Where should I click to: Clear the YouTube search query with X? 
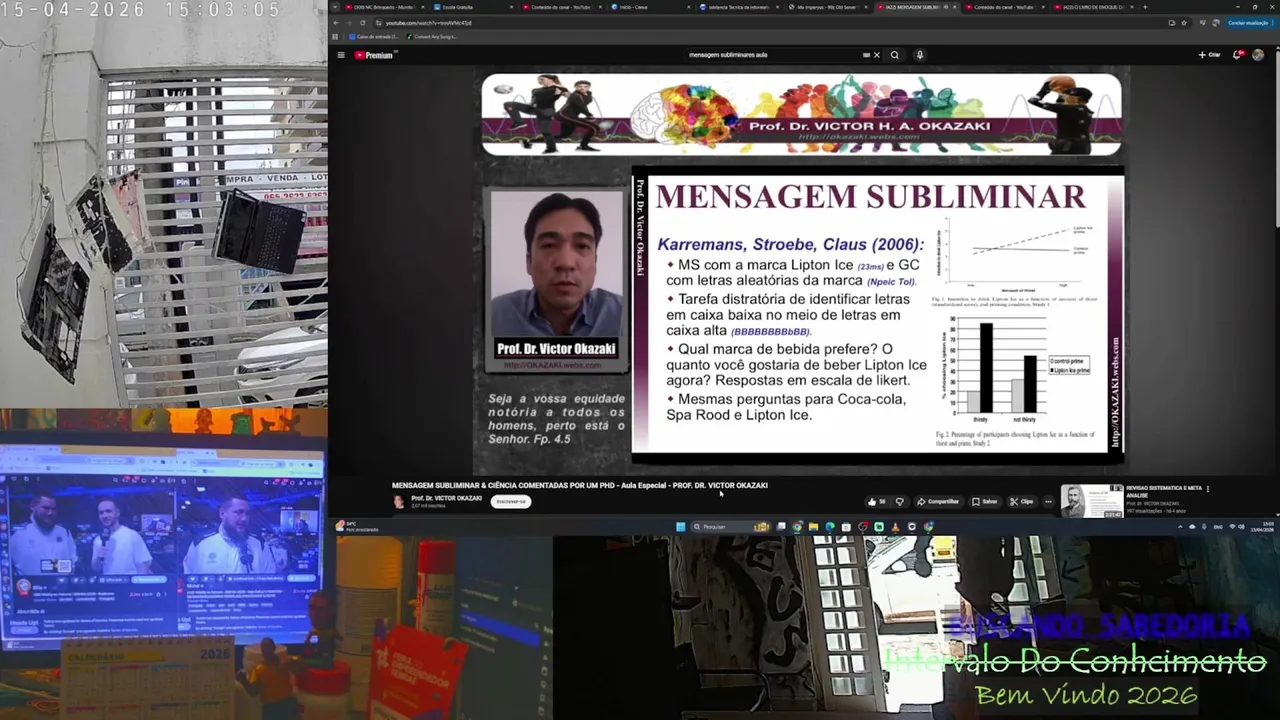(x=877, y=55)
